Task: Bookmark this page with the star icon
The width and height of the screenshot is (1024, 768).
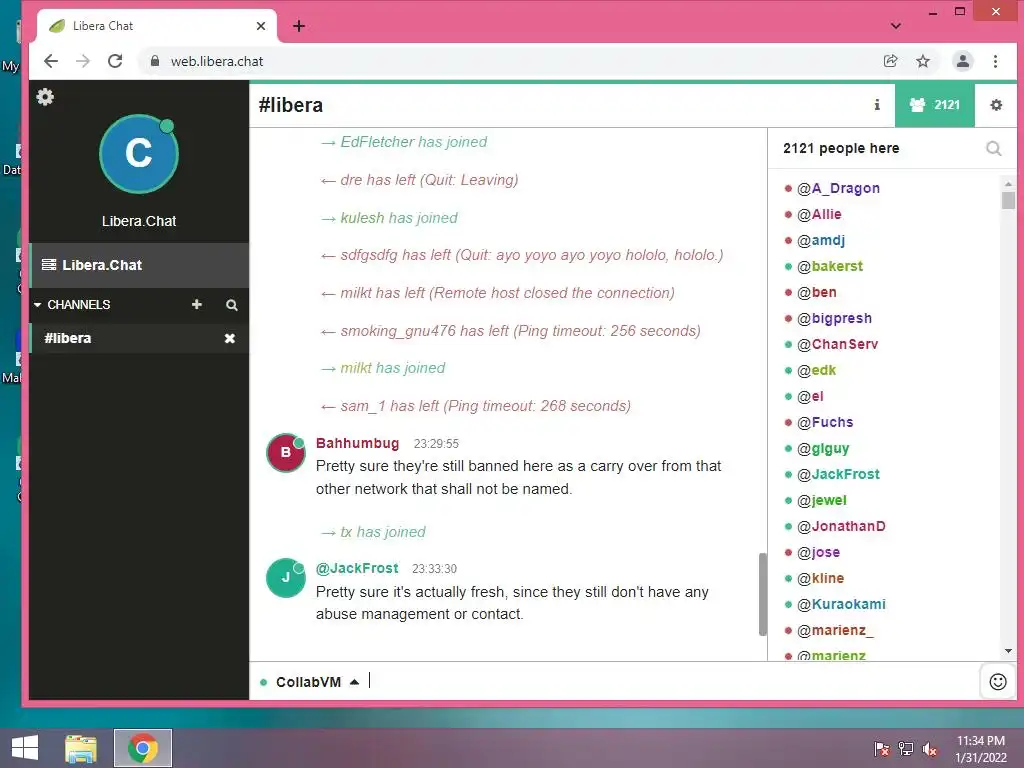Action: click(x=922, y=61)
